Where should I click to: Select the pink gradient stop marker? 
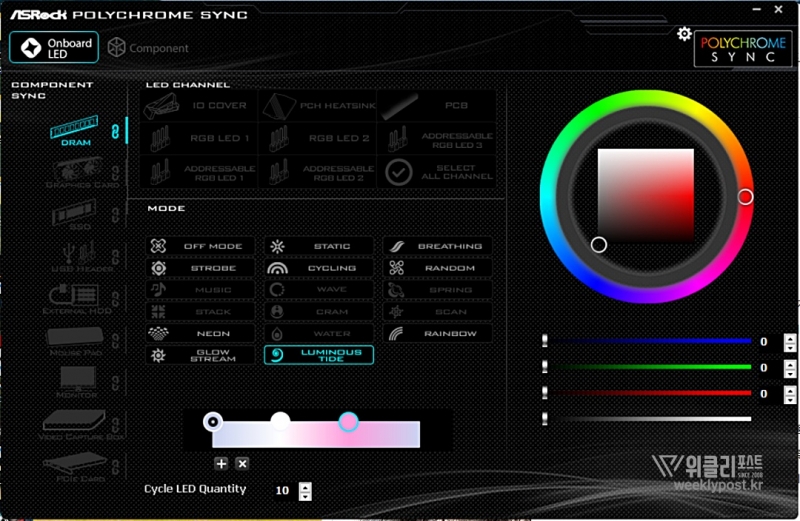(348, 421)
